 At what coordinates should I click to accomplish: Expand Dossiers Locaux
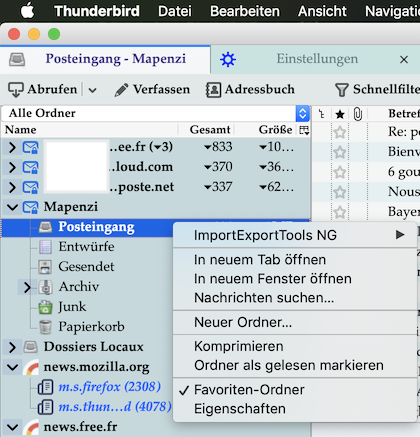point(12,347)
